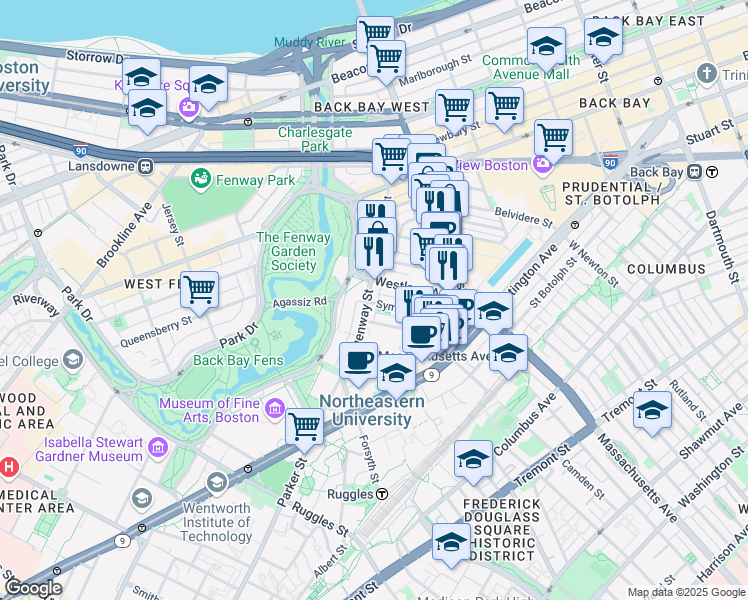Click the View Boston camera pin
The image size is (748, 600).
click(542, 166)
